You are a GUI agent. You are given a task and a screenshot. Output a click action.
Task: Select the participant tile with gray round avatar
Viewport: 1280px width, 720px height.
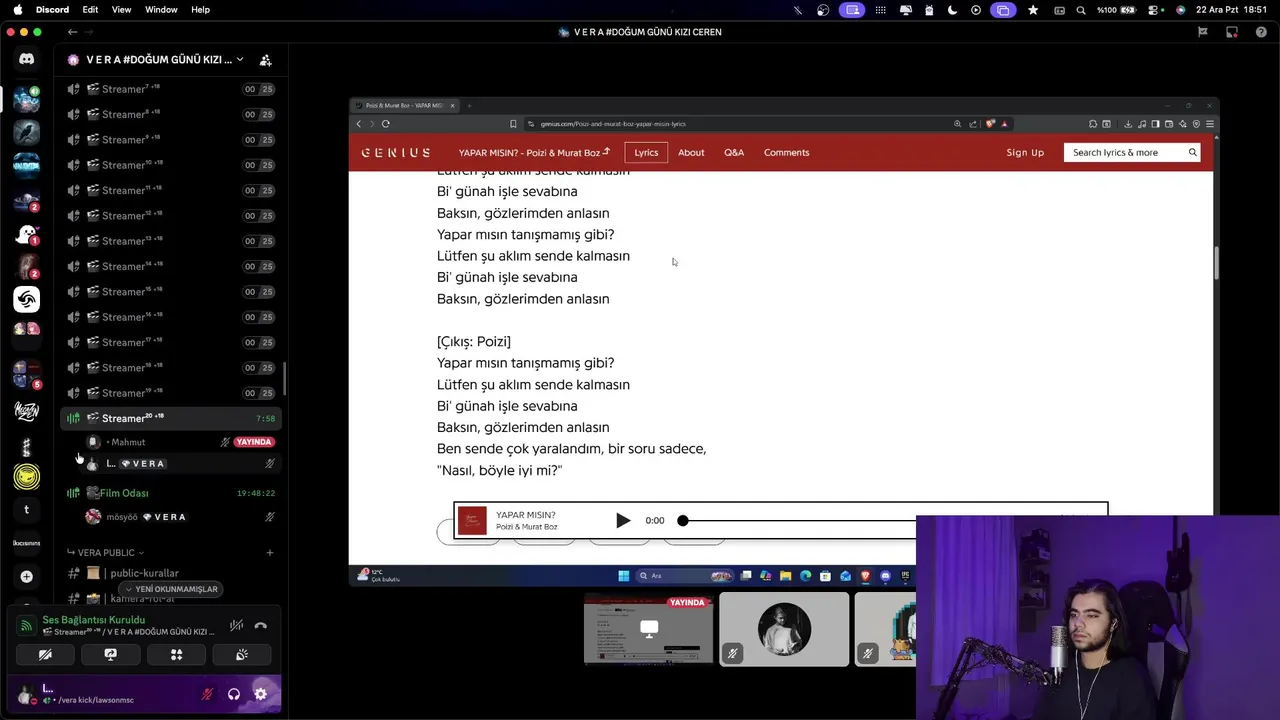tap(784, 630)
